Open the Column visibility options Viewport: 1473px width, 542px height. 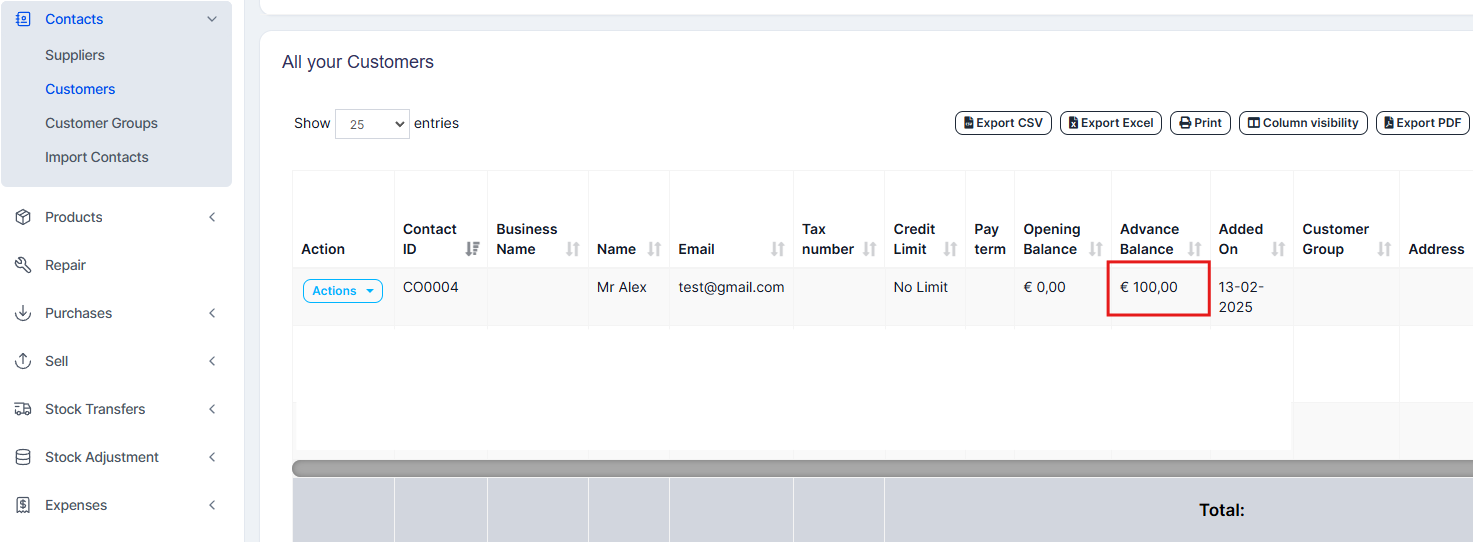click(1302, 123)
